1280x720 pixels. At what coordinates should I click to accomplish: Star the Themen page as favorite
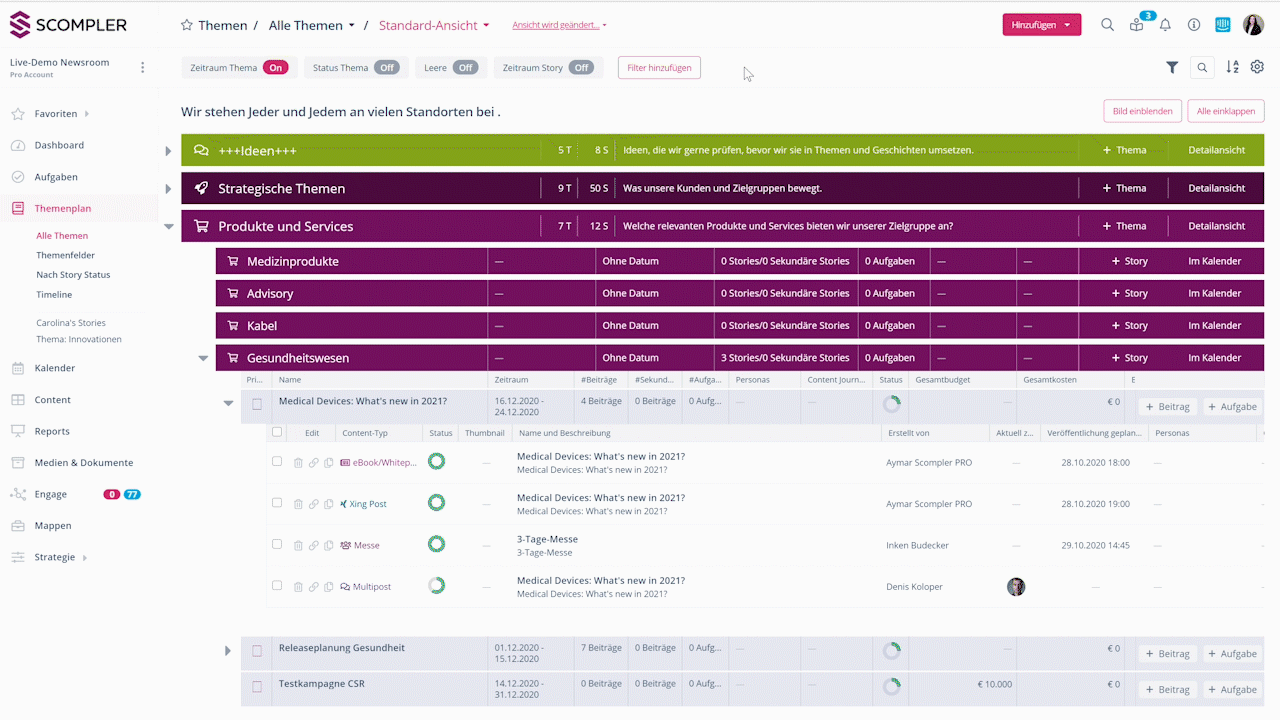pyautogui.click(x=187, y=25)
